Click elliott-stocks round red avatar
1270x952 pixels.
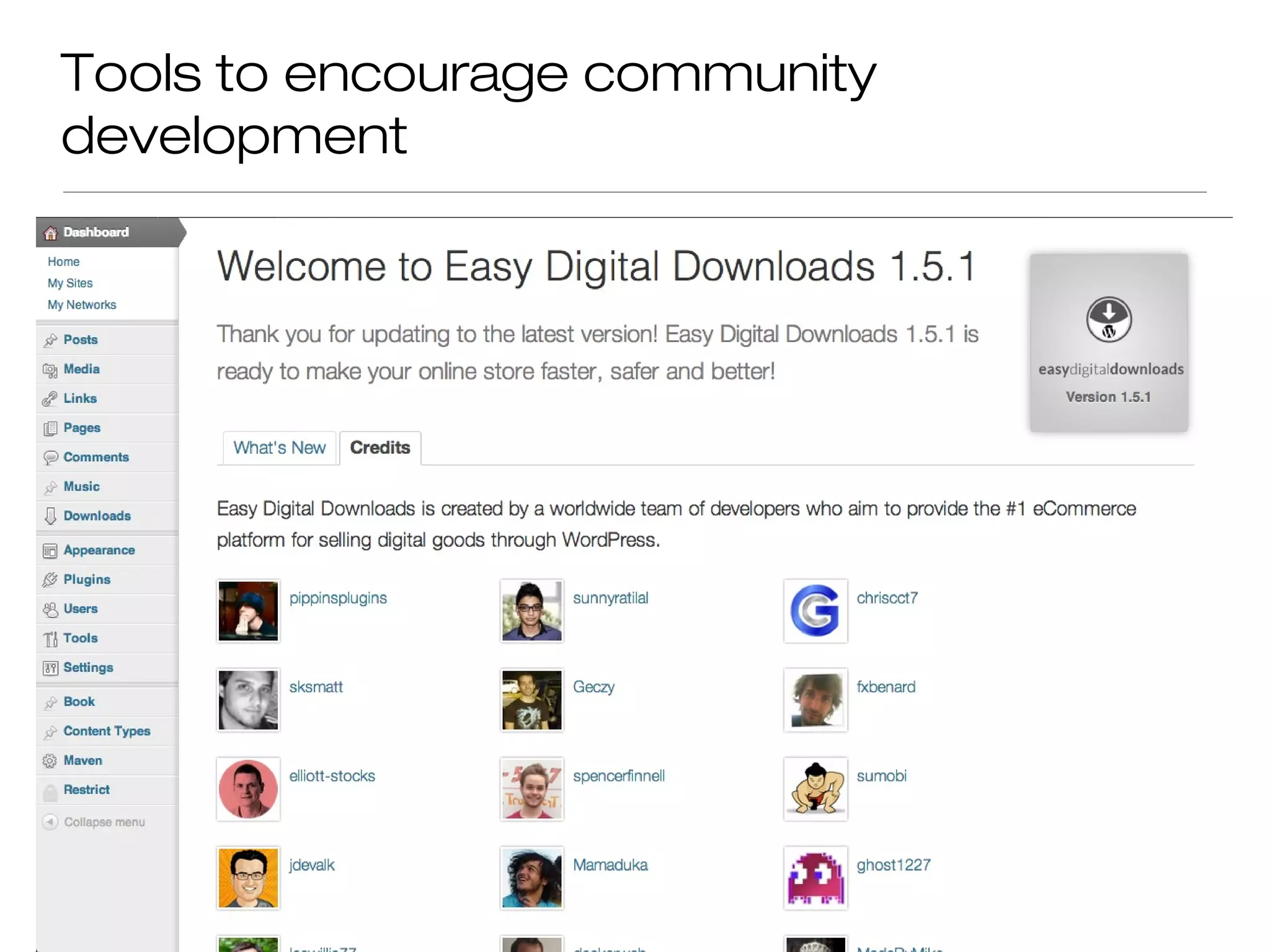coord(248,789)
